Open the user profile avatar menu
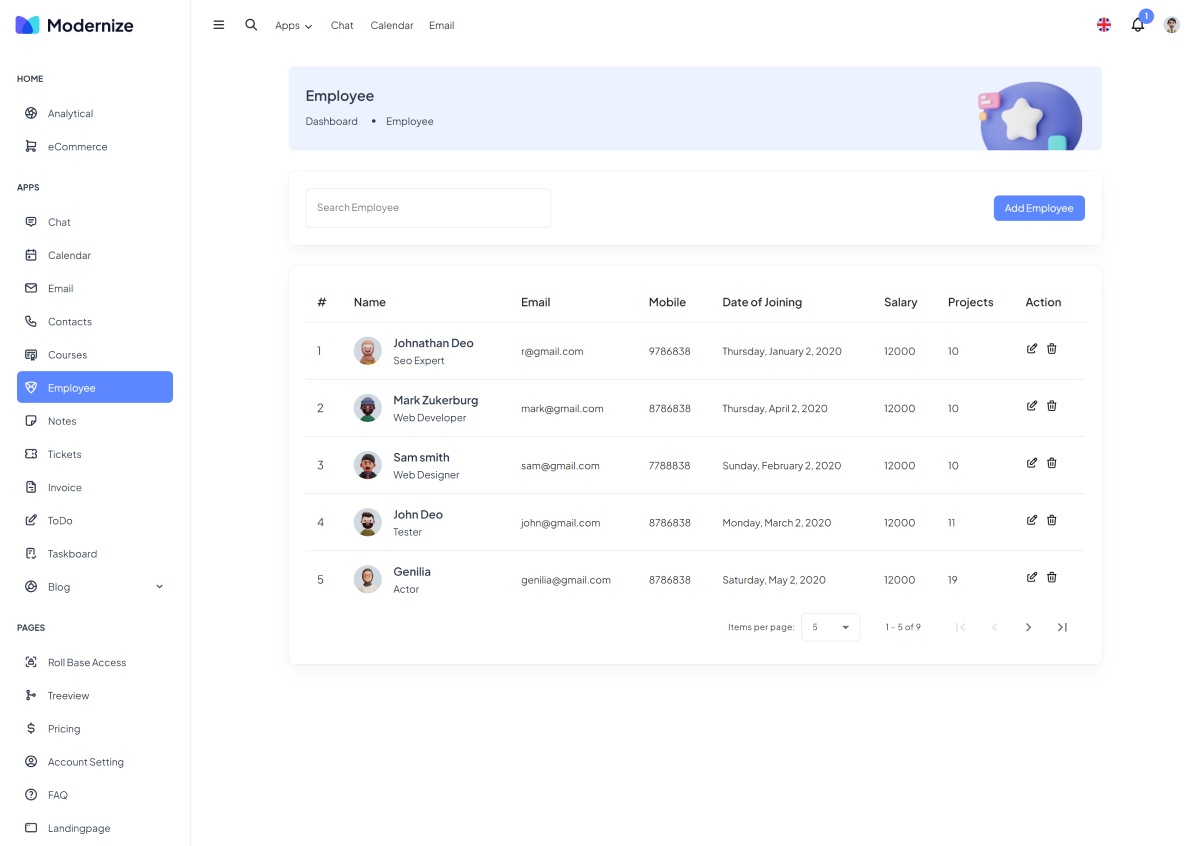This screenshot has height=846, width=1200. click(x=1171, y=25)
